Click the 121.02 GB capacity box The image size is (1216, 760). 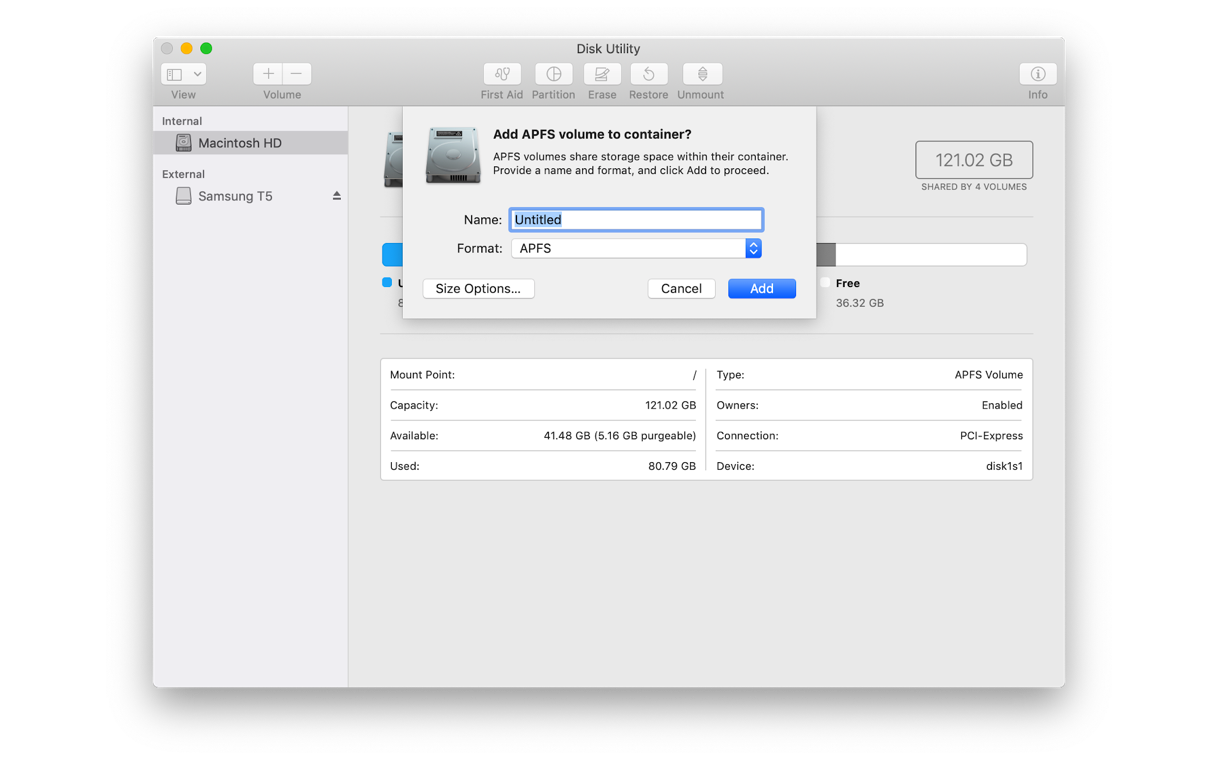974,160
